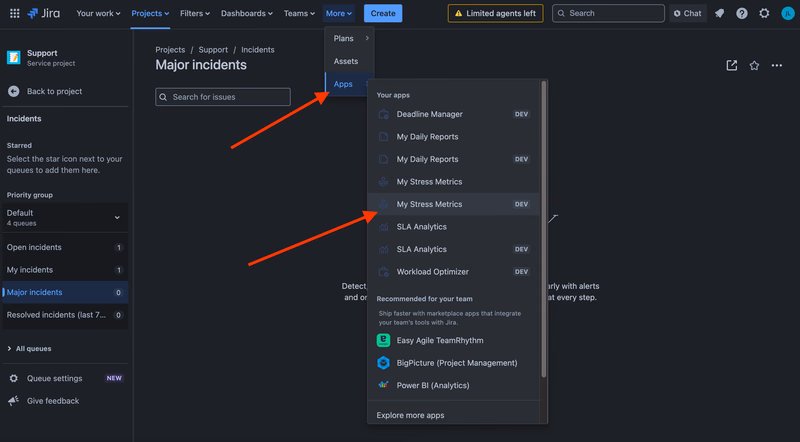Expand the Filters dropdown

(194, 13)
